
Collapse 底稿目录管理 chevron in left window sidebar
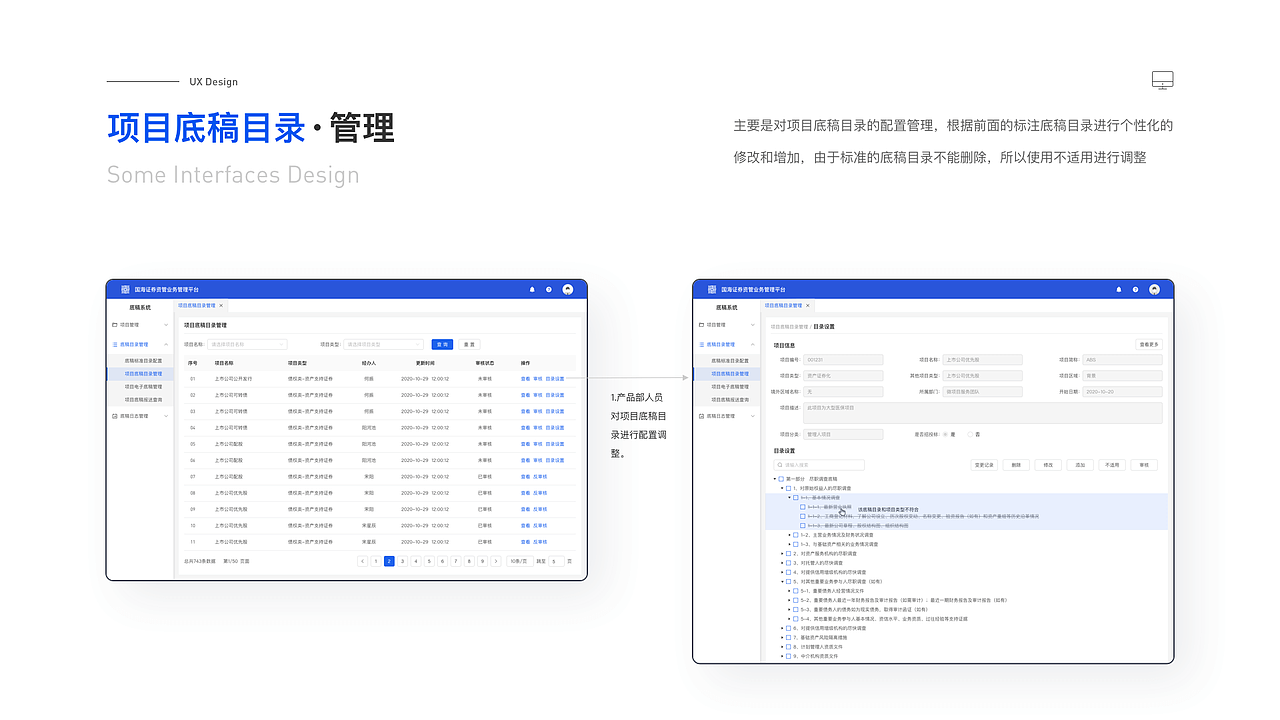(x=166, y=344)
